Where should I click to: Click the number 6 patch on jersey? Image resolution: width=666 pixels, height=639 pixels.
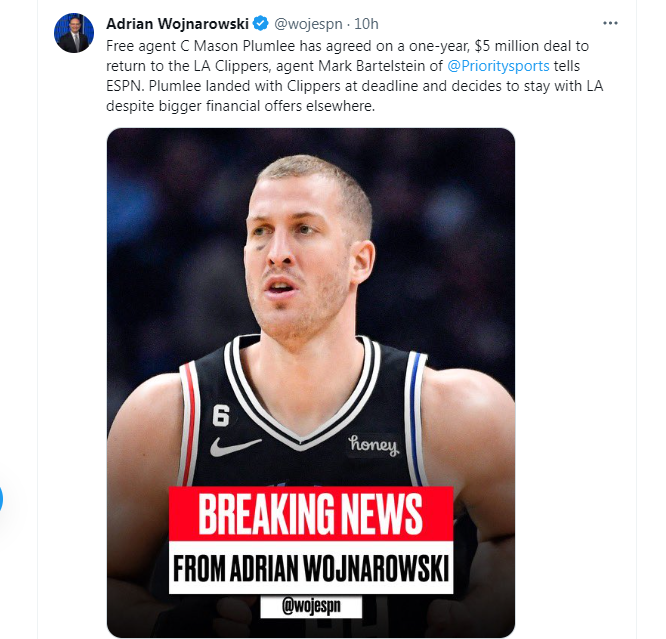coord(221,416)
